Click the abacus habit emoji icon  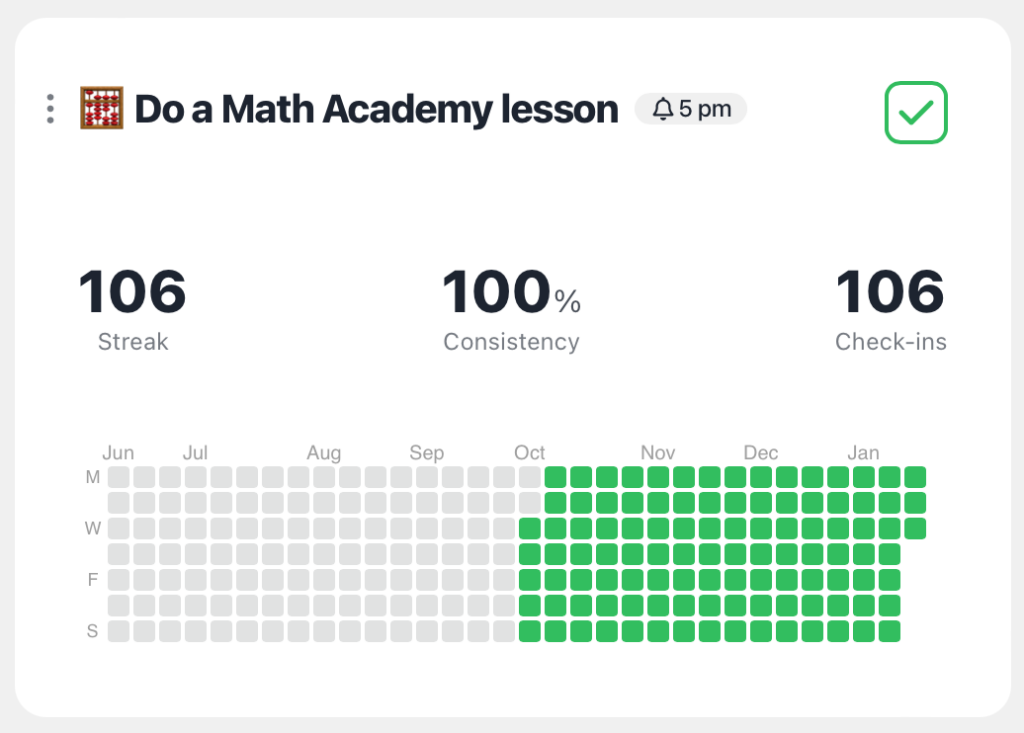pos(104,108)
